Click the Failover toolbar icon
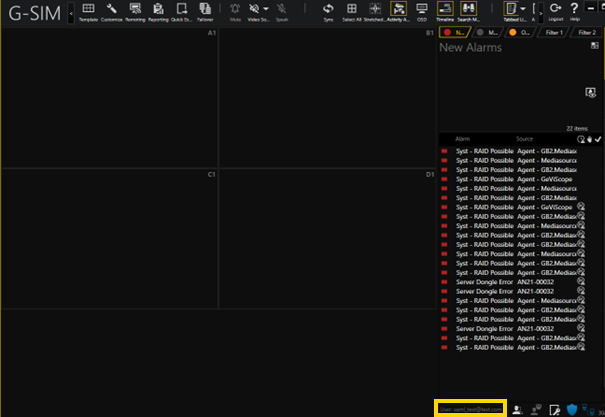Screen dimensions: 605x417 click(205, 11)
